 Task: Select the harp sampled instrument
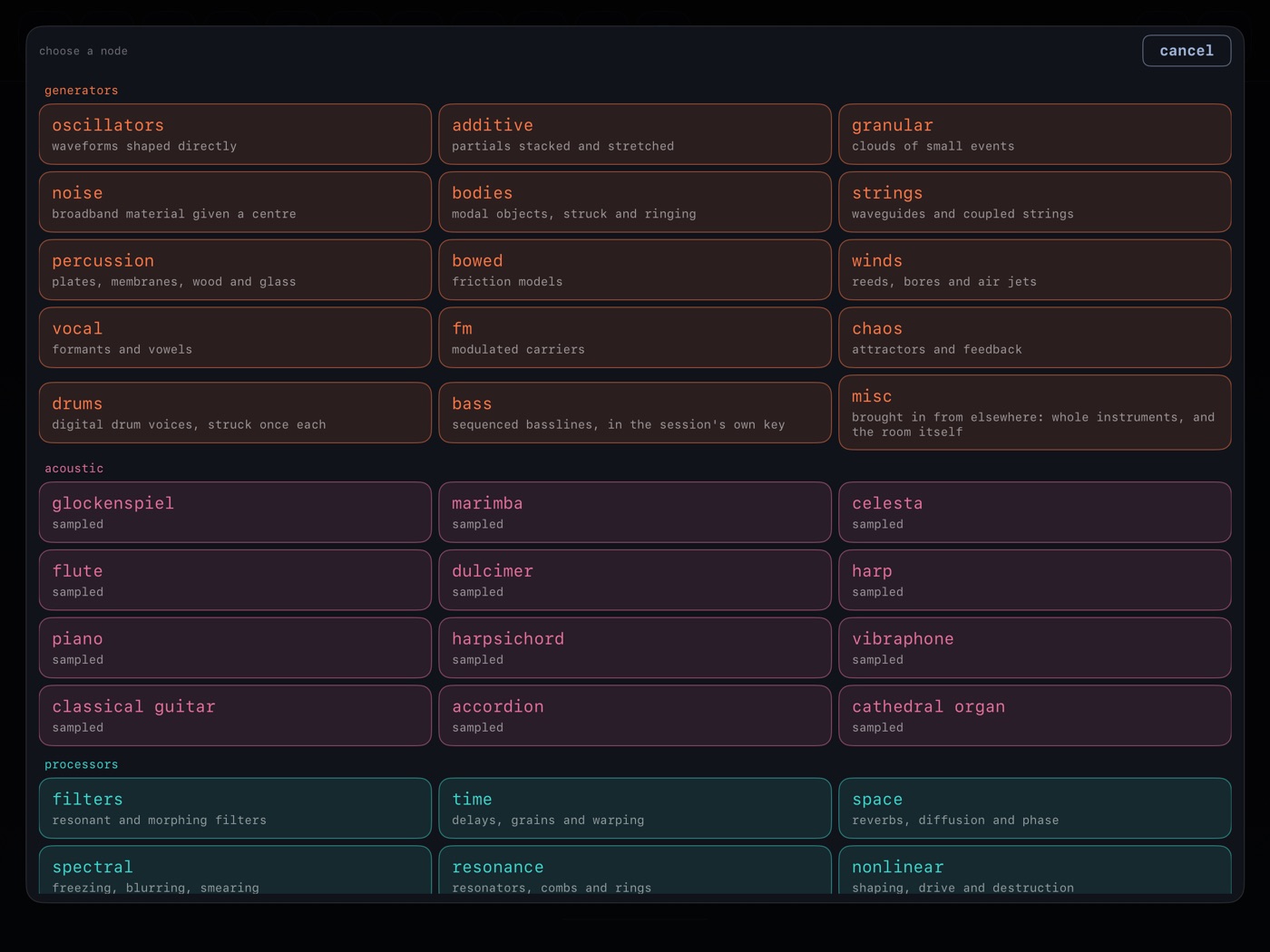1035,580
